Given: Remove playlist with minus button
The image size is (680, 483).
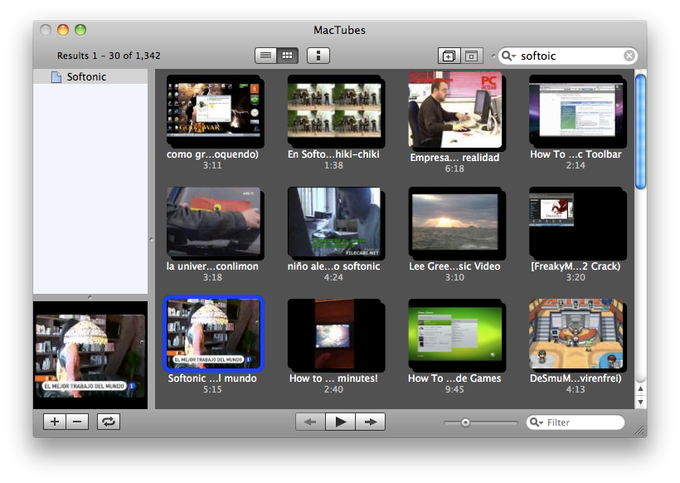Looking at the screenshot, I should [77, 421].
